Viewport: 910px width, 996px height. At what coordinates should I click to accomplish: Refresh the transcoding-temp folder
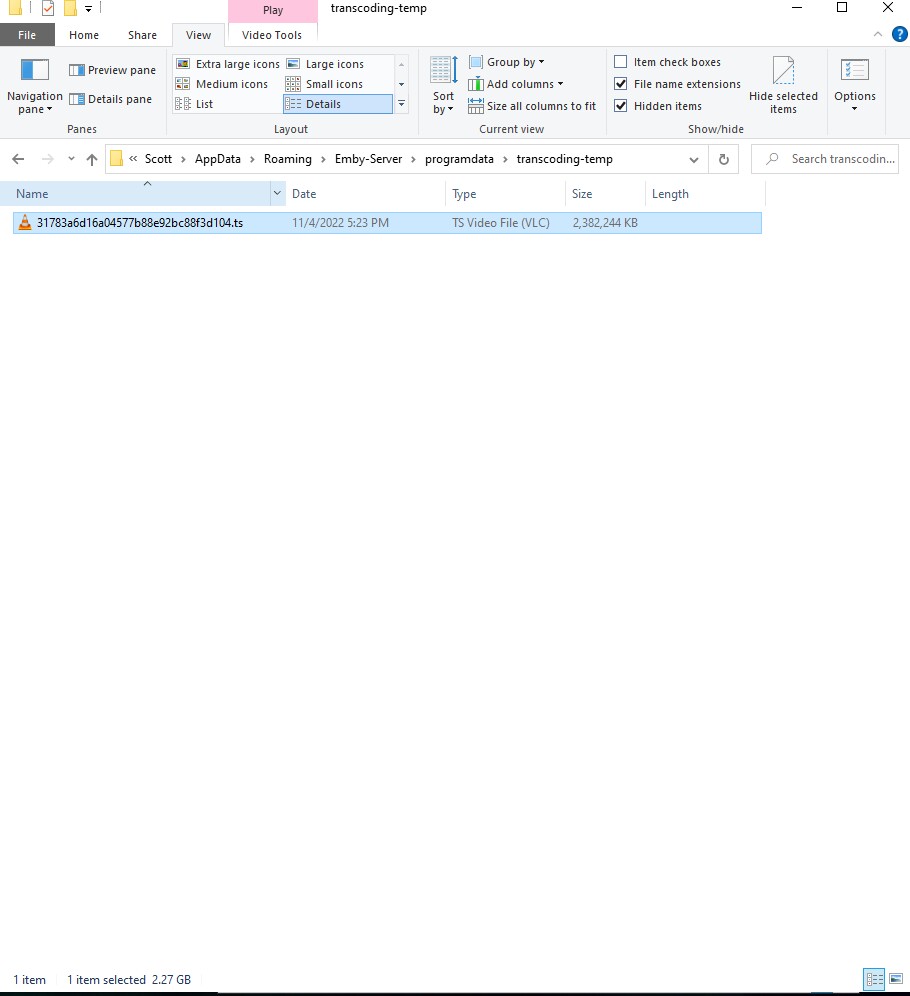point(723,159)
